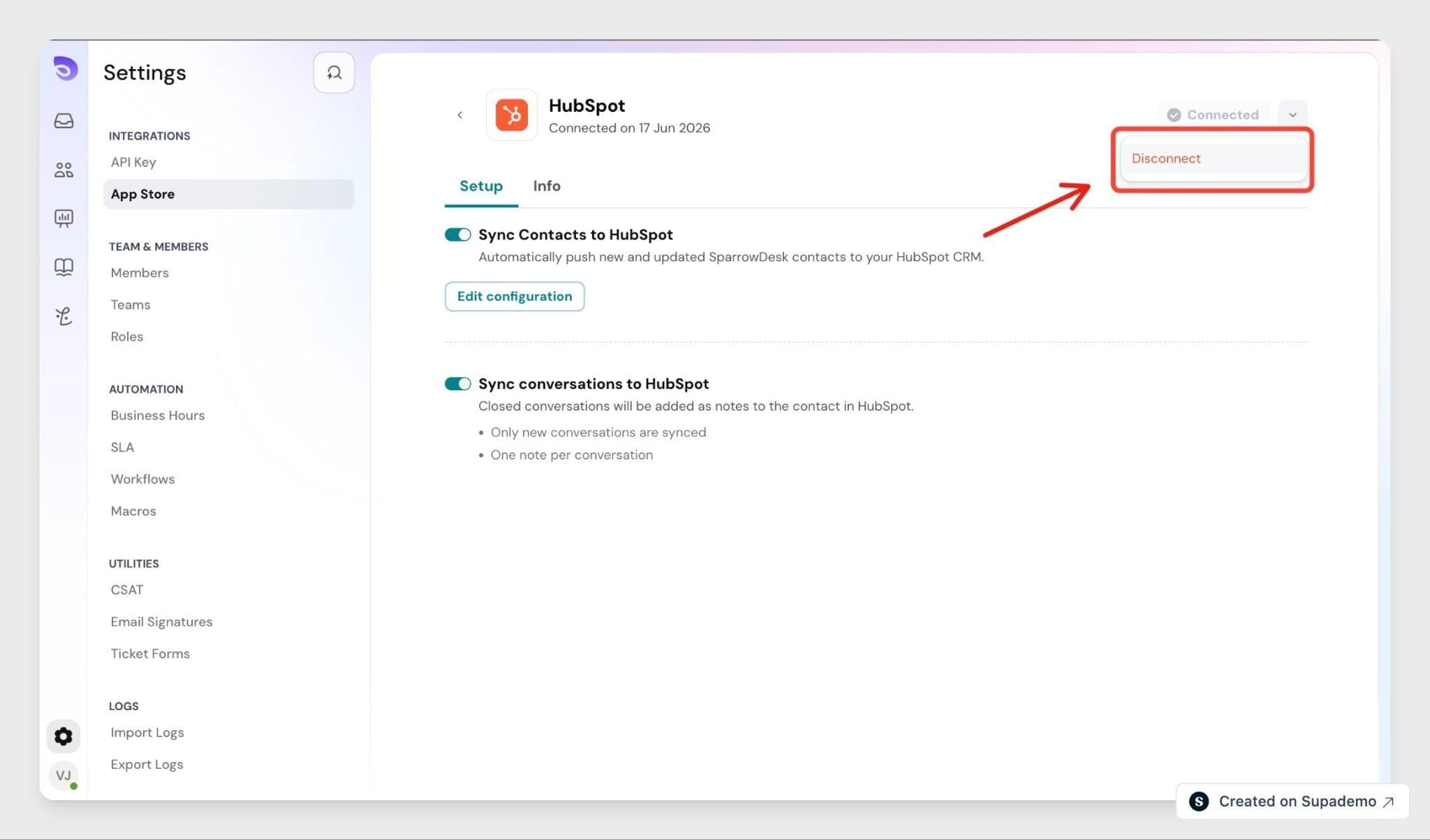Select Disconnect from the dropdown menu

click(1214, 159)
